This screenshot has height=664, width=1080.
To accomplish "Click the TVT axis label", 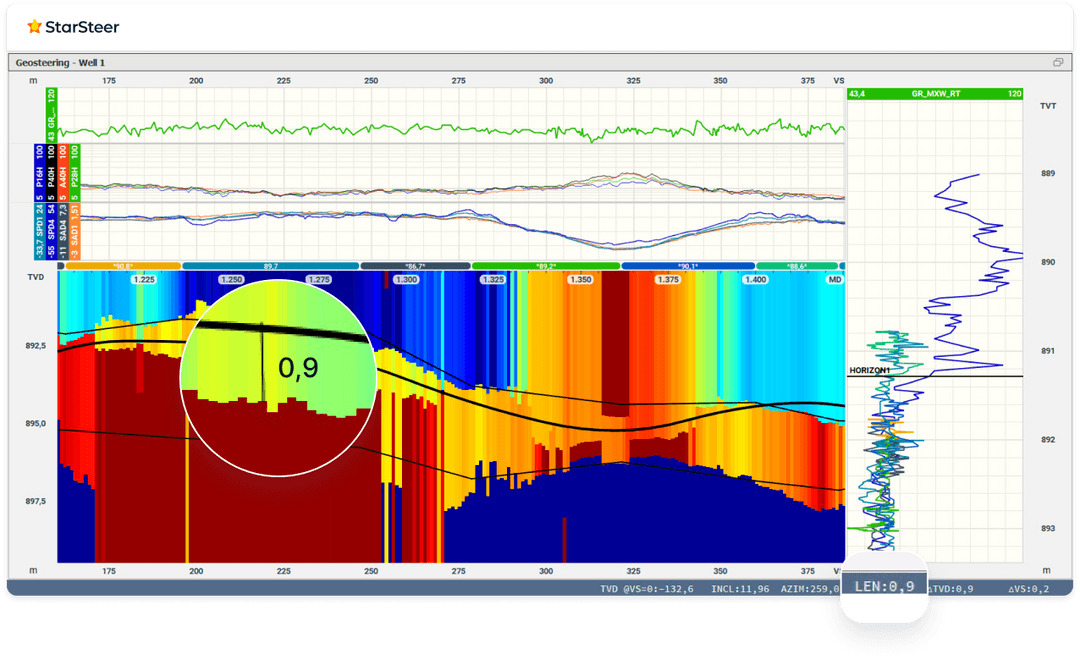I will click(x=1048, y=106).
